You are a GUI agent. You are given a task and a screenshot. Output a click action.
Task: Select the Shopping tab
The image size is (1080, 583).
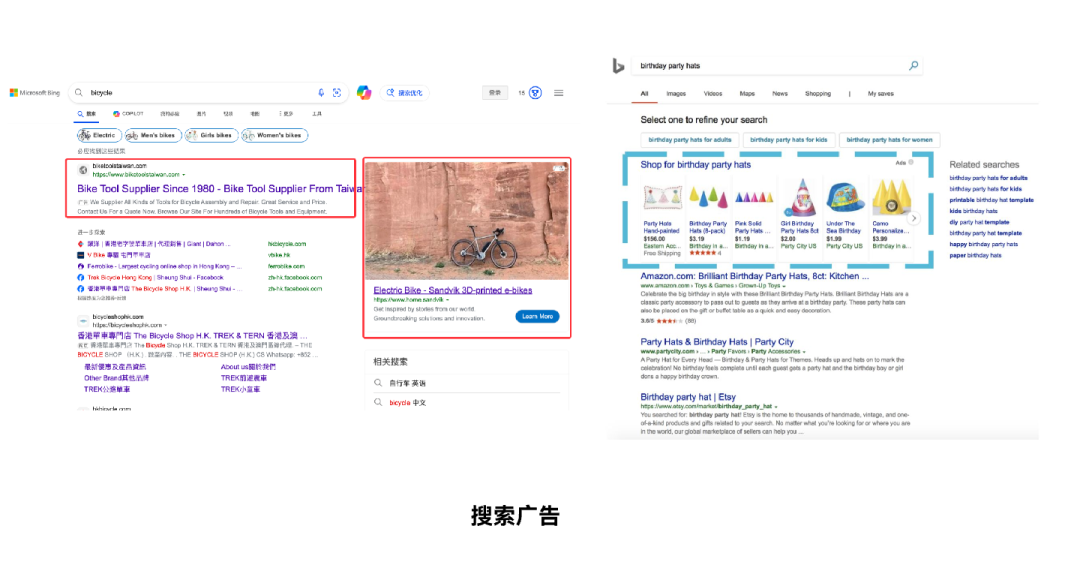(x=818, y=94)
